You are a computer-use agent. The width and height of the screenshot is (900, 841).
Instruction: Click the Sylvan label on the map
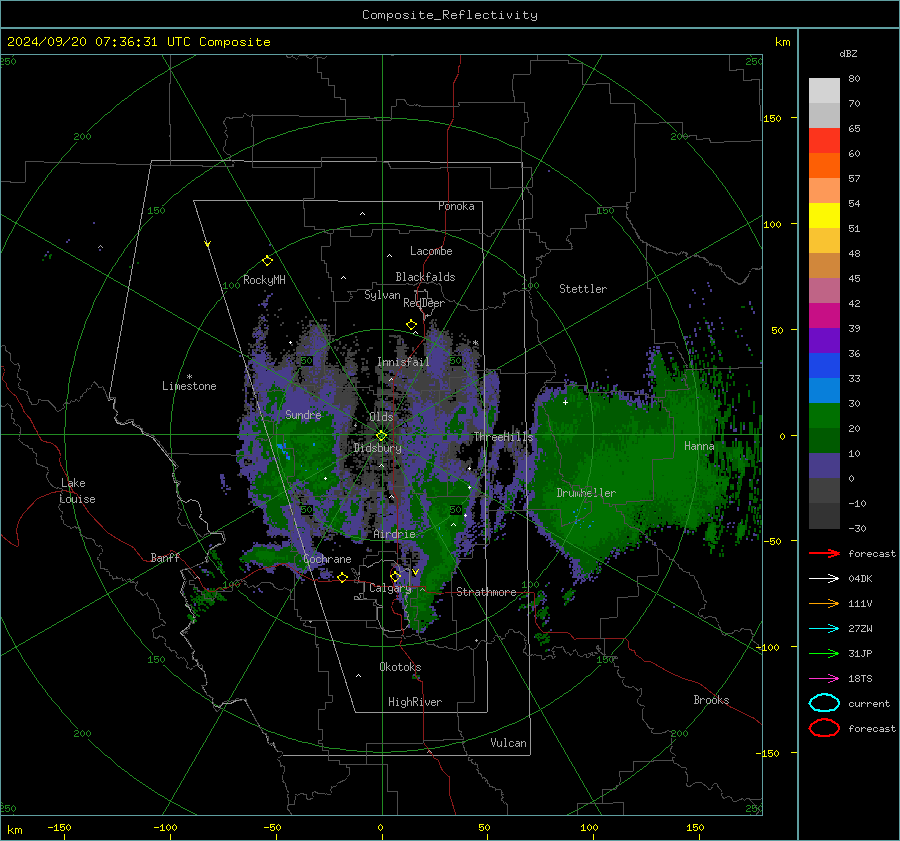click(382, 295)
